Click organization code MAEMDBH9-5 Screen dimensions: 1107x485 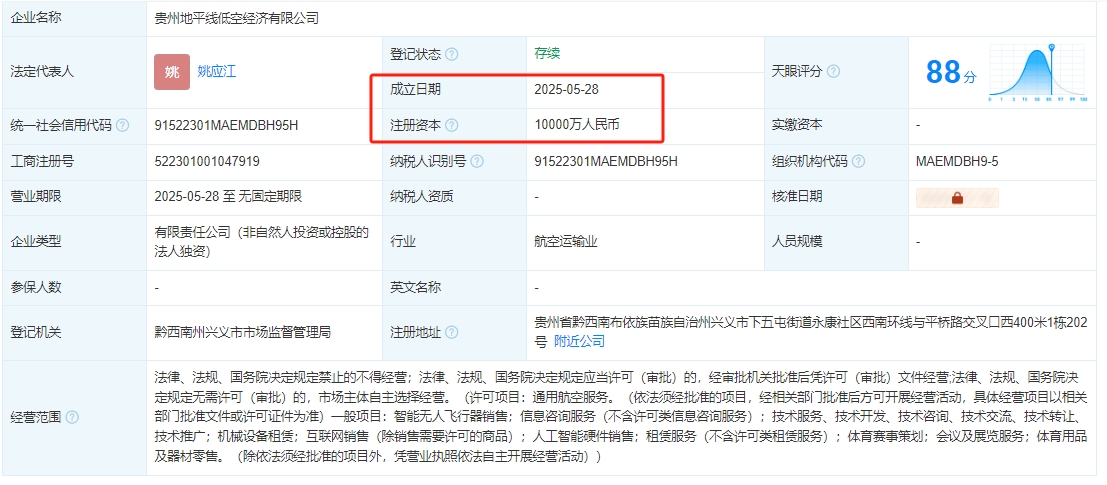tap(957, 162)
